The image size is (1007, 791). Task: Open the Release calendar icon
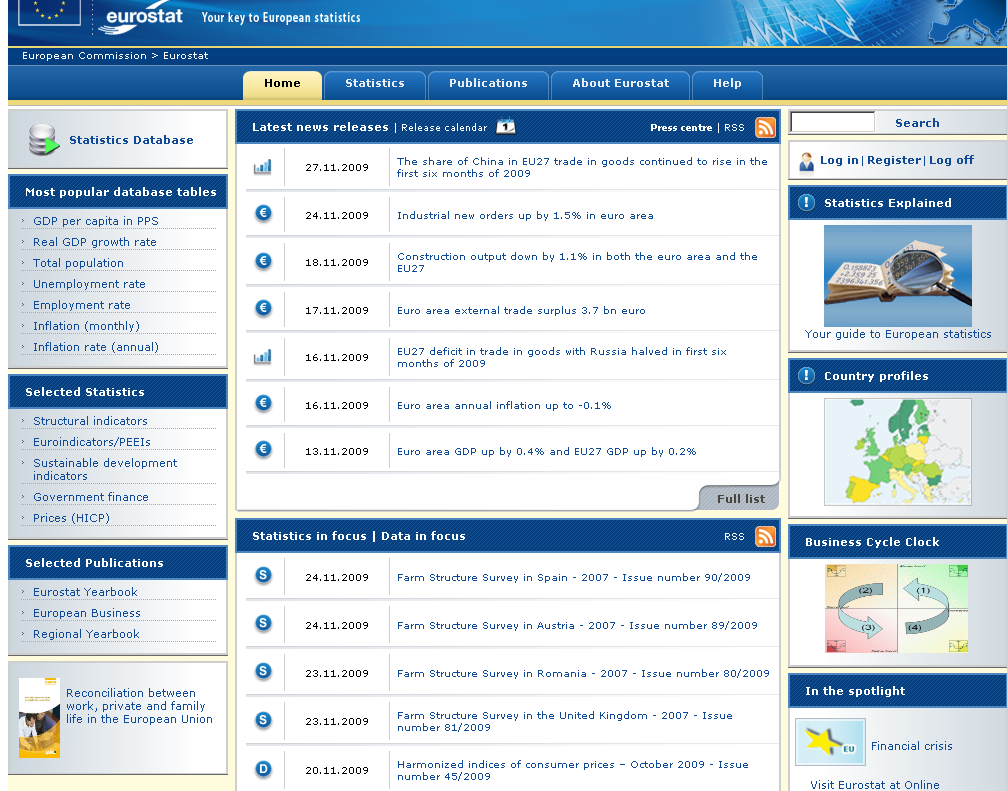[x=506, y=126]
